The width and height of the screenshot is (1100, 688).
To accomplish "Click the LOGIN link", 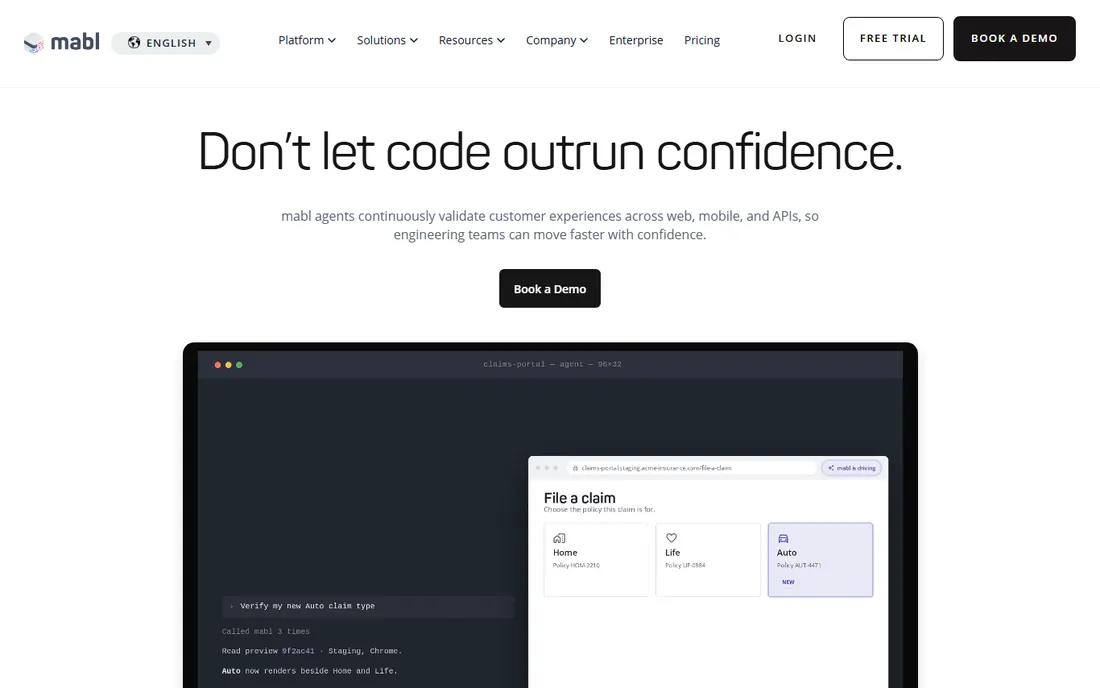I will click(x=797, y=39).
